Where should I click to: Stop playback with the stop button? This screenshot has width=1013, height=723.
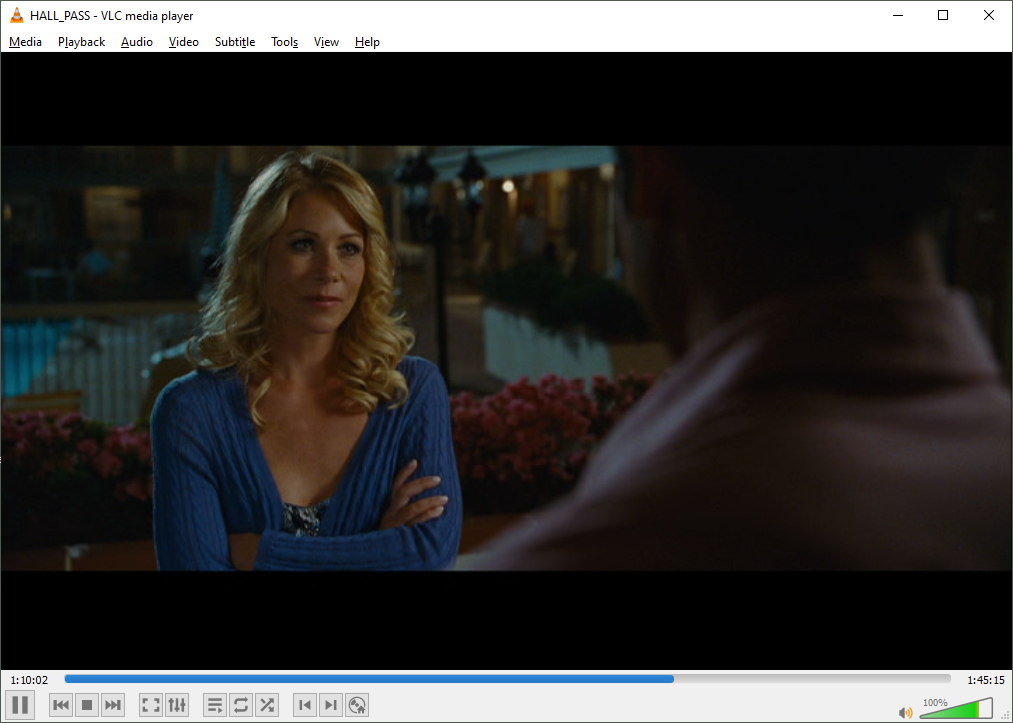(x=87, y=705)
